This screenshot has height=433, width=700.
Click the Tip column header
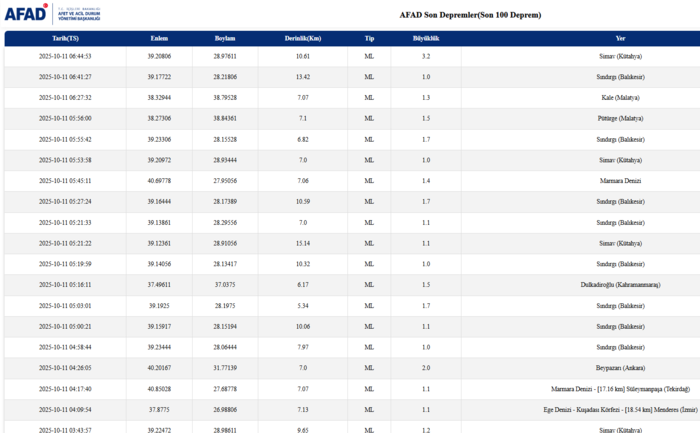click(x=369, y=38)
